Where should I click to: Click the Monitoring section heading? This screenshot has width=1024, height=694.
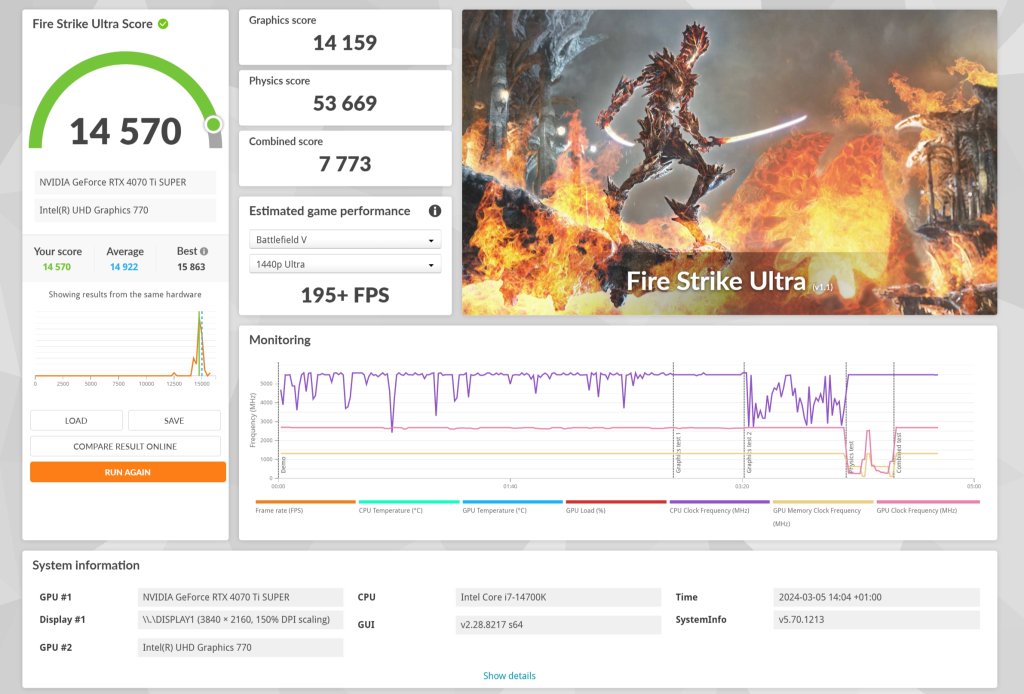[280, 340]
